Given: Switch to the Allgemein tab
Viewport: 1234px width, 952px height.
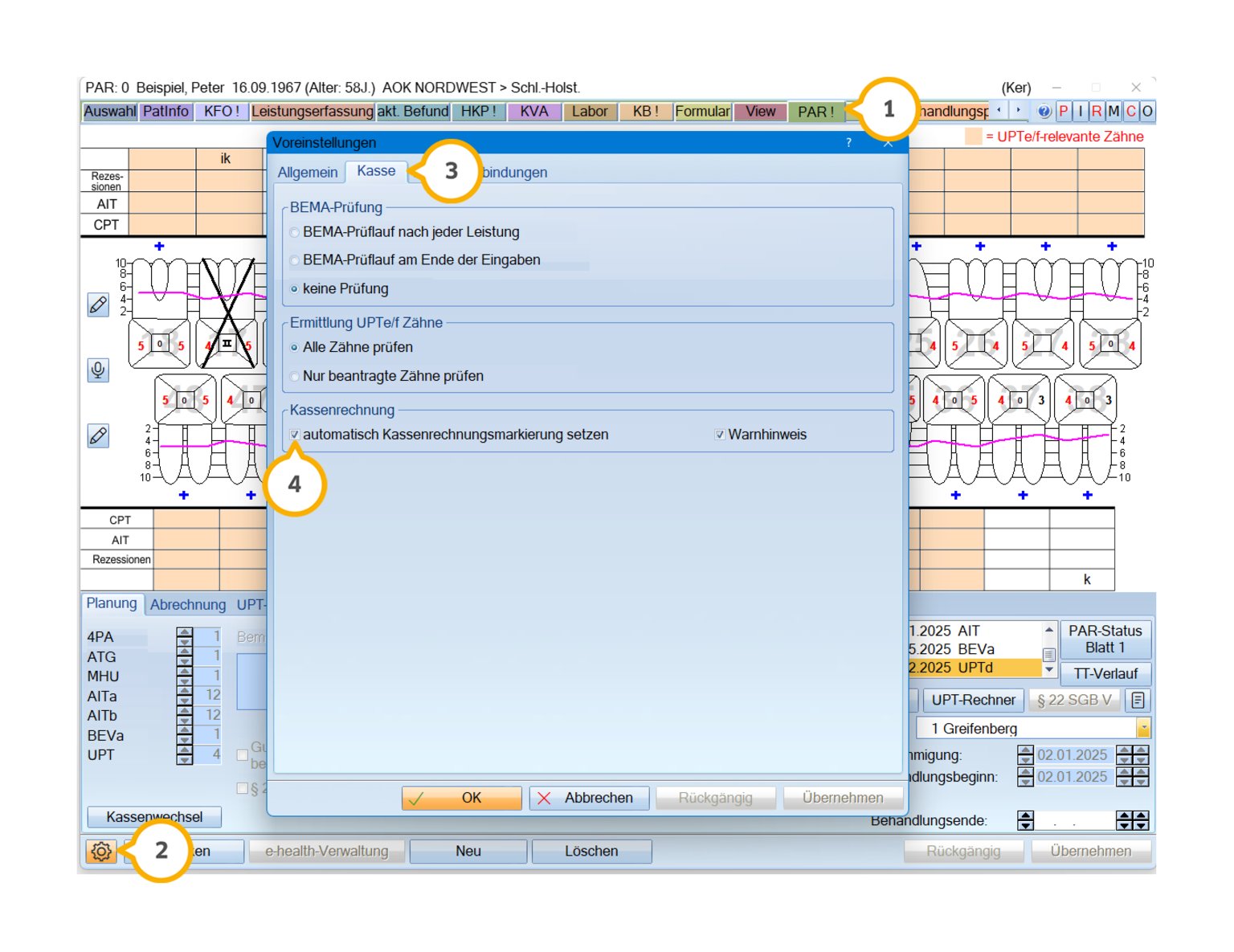Looking at the screenshot, I should pyautogui.click(x=308, y=172).
